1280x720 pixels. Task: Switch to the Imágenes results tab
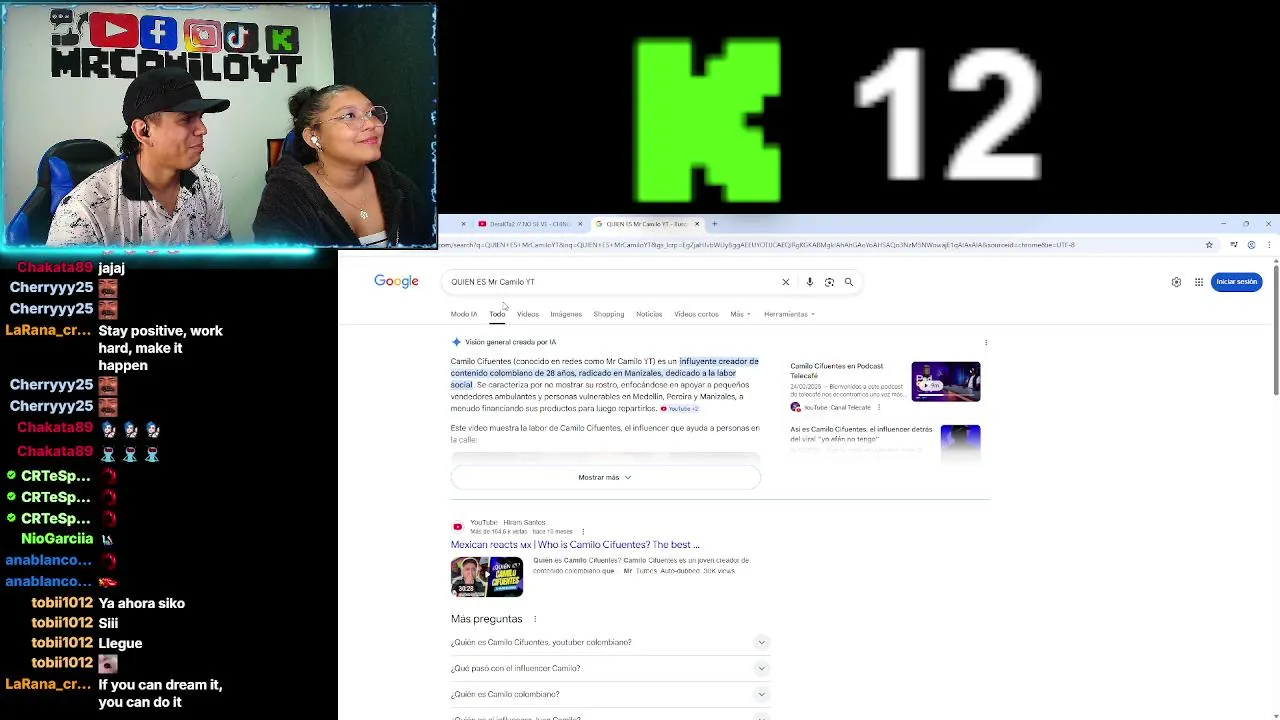tap(566, 314)
